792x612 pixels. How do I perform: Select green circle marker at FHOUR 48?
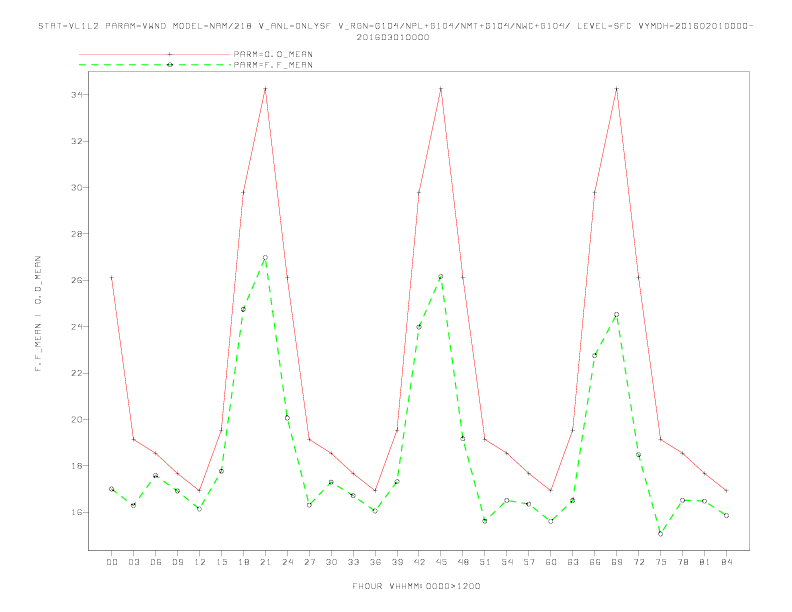(x=463, y=438)
